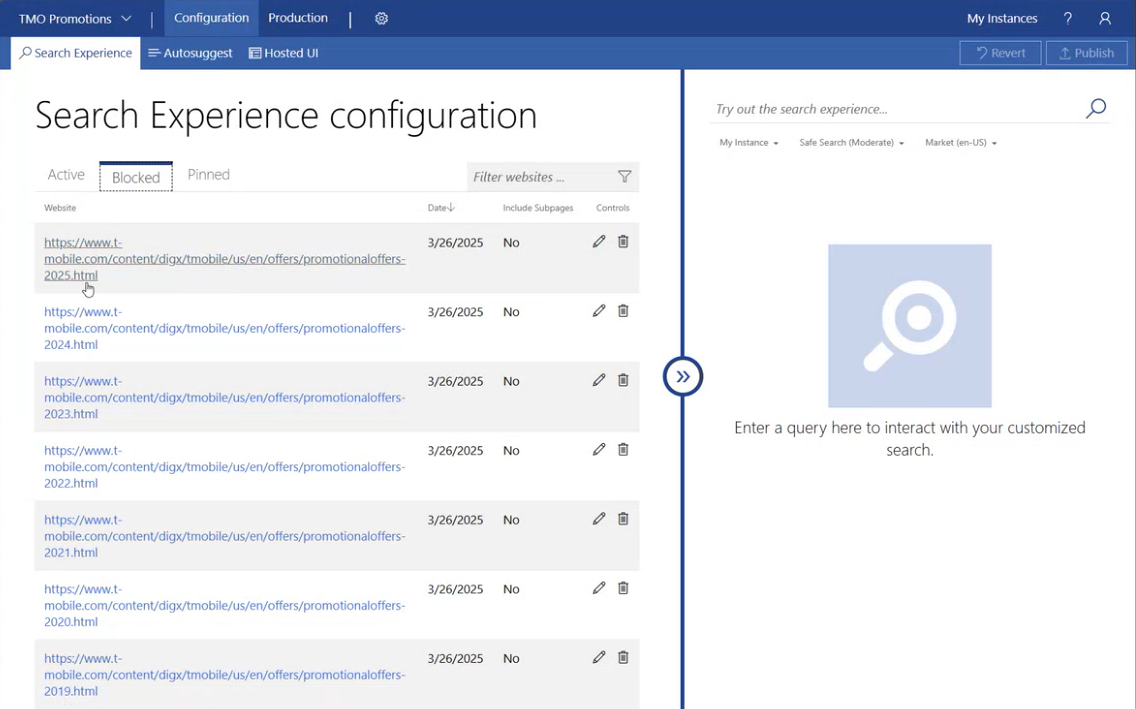The width and height of the screenshot is (1136, 709).
Task: Open the promotionaloffers-2023.html link
Action: (225, 397)
